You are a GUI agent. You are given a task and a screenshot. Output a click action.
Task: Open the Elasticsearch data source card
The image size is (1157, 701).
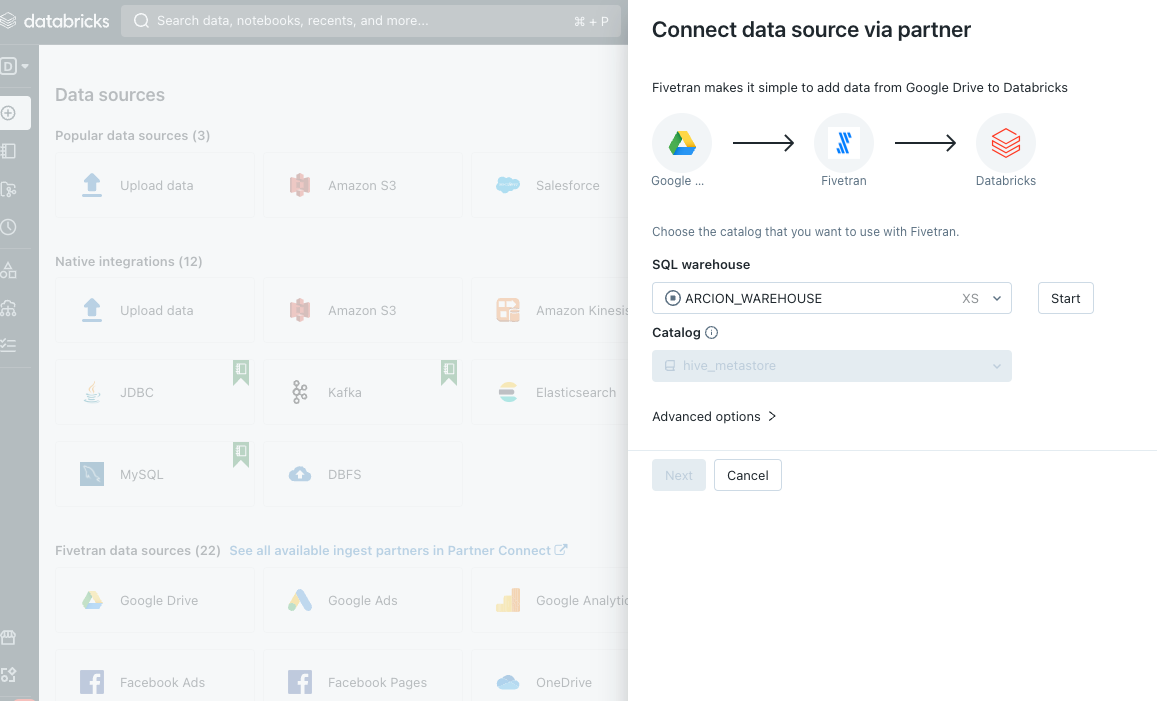[550, 393]
